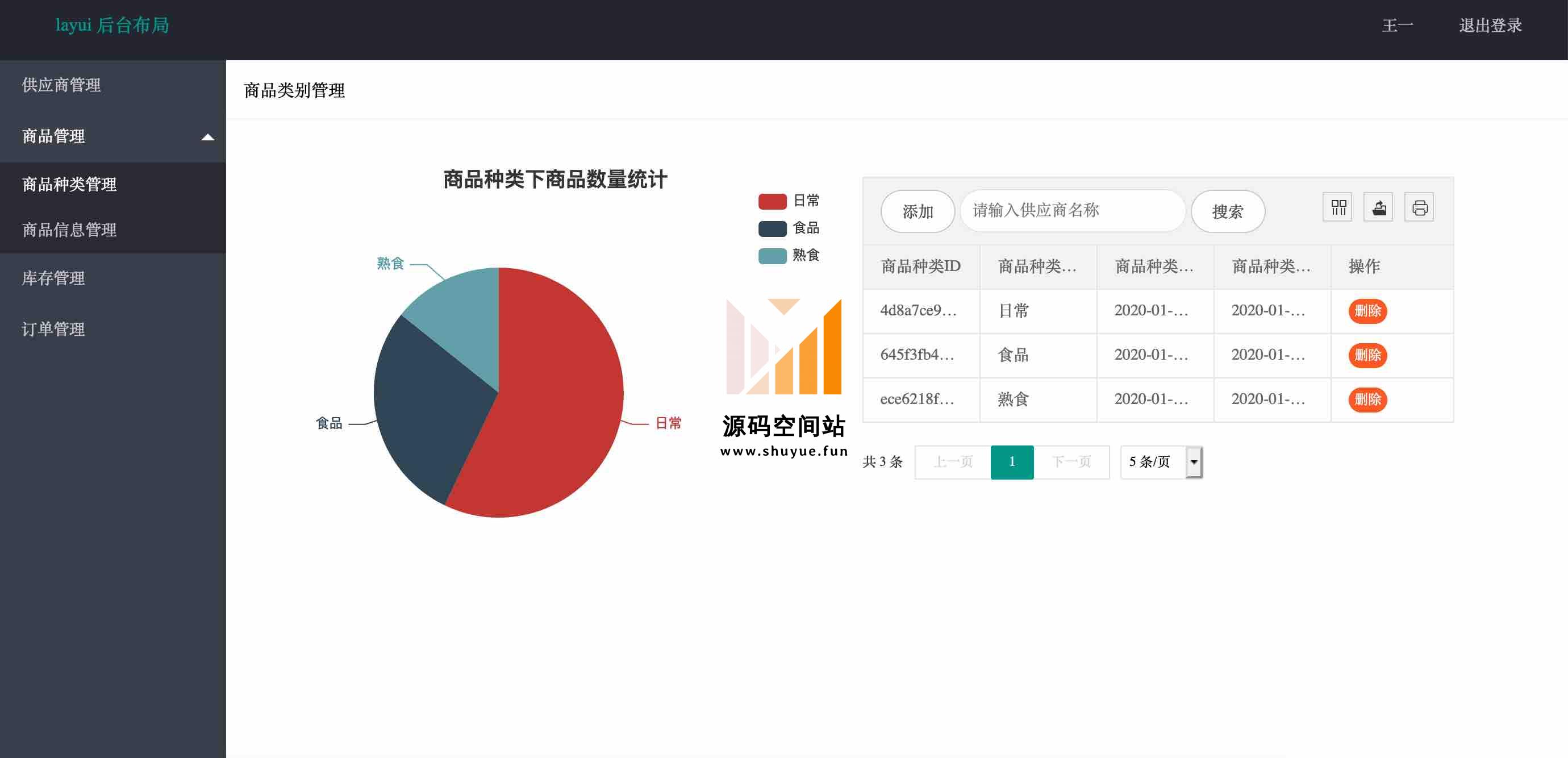Click pie label 食品
Image resolution: width=1568 pixels, height=758 pixels.
(x=329, y=423)
